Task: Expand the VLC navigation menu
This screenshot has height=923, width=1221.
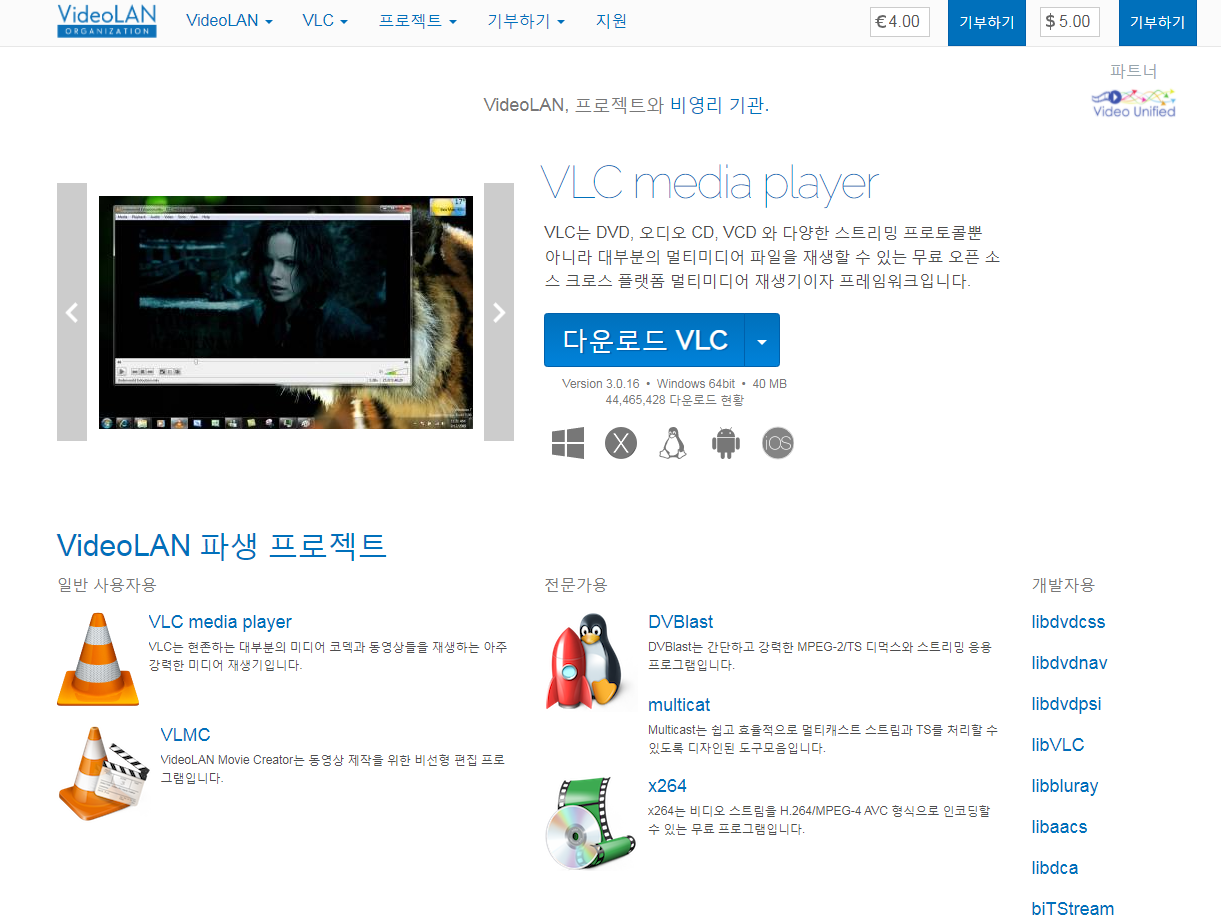Action: point(325,21)
